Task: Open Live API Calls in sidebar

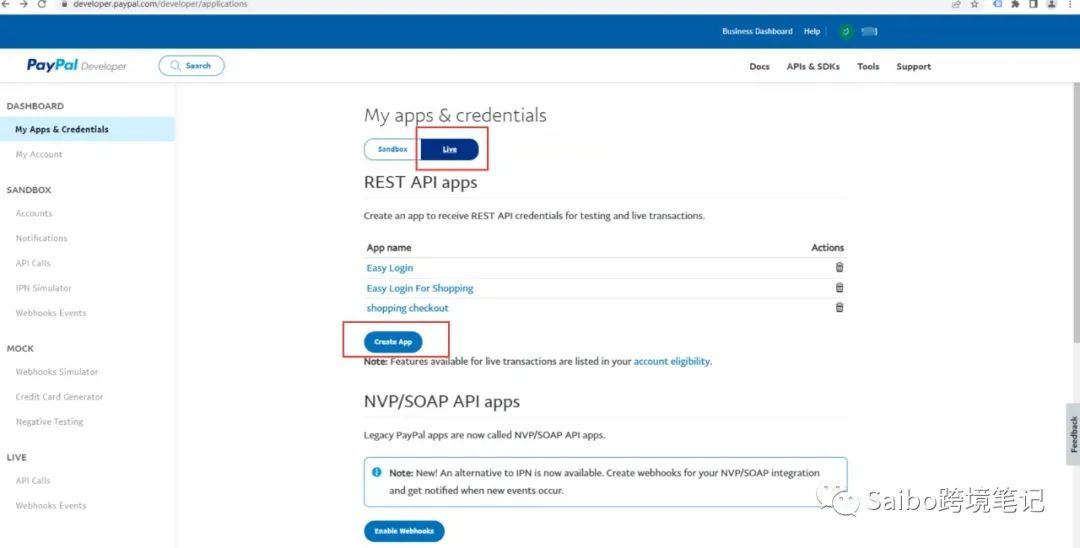Action: [x=33, y=481]
